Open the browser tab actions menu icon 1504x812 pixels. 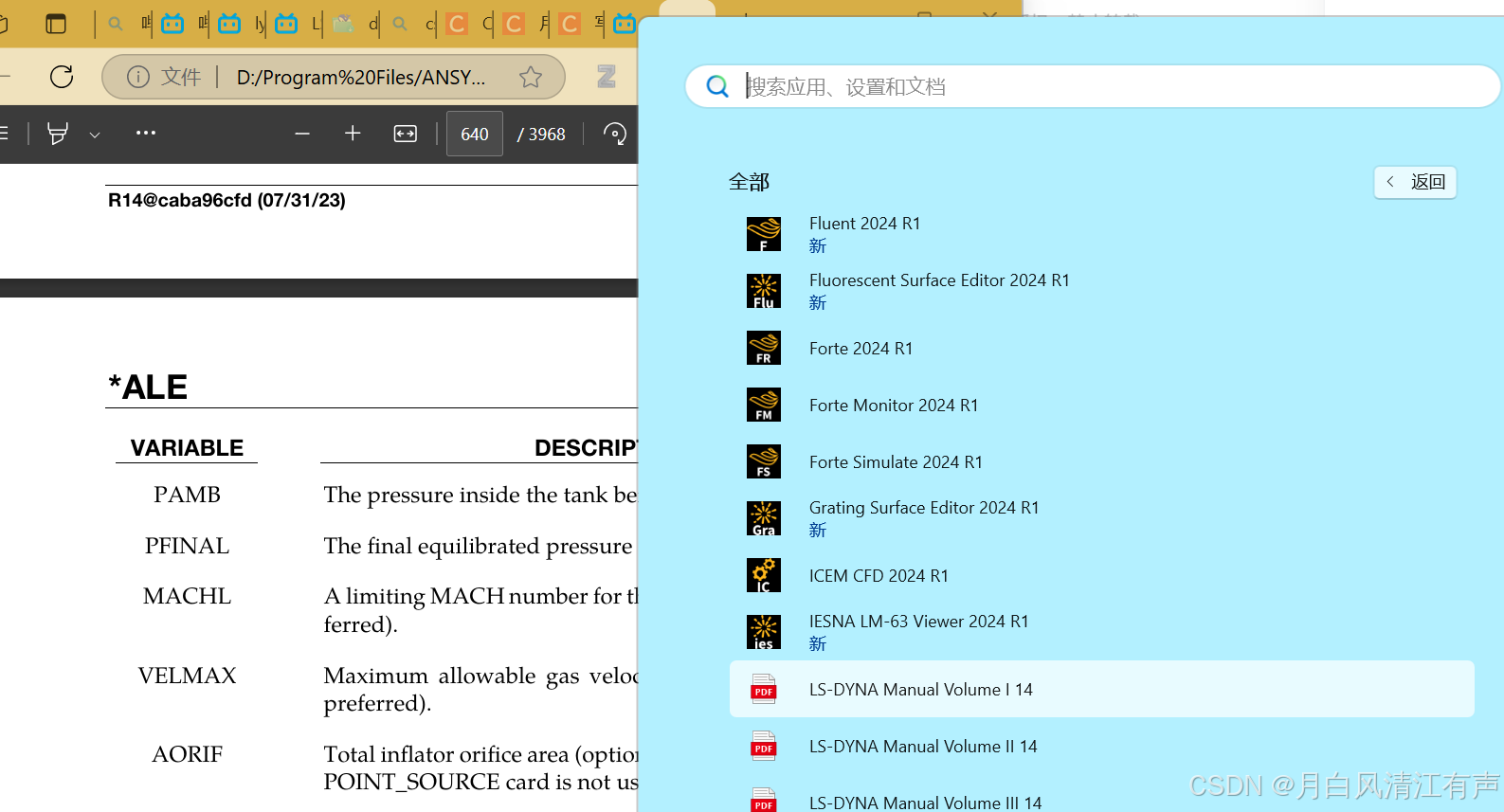56,24
